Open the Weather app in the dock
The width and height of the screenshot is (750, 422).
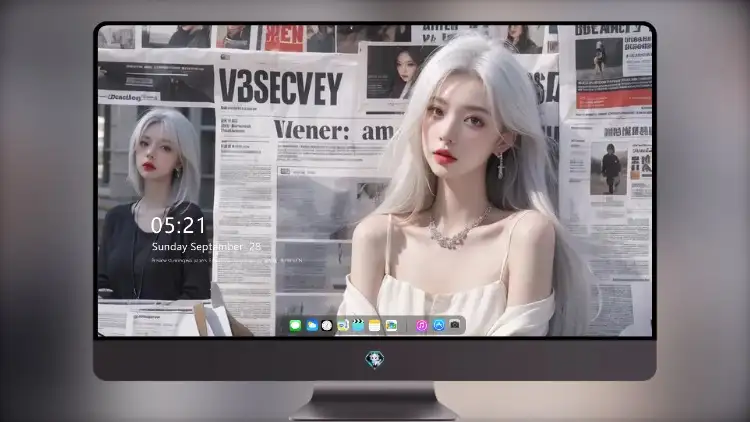[311, 326]
